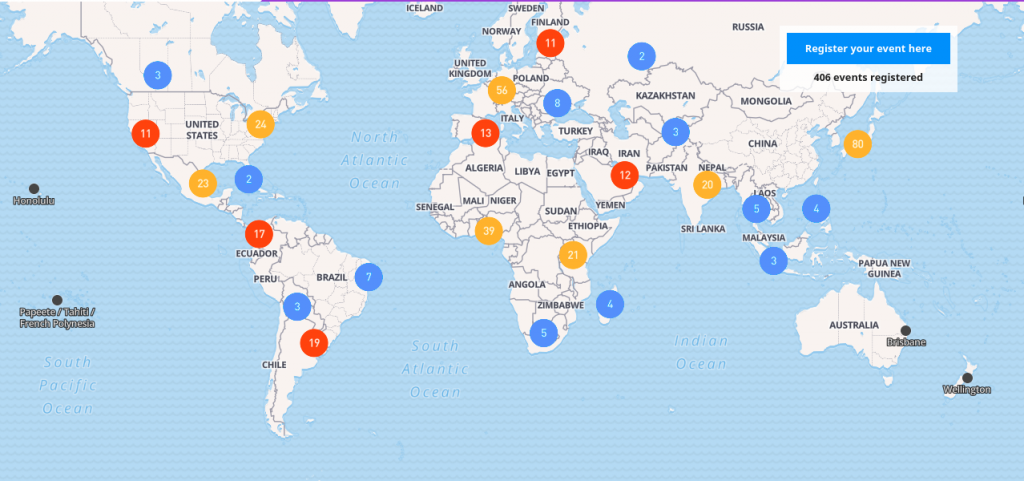Open the 3 events cluster below Malaysia
This screenshot has height=481, width=1024.
(774, 262)
